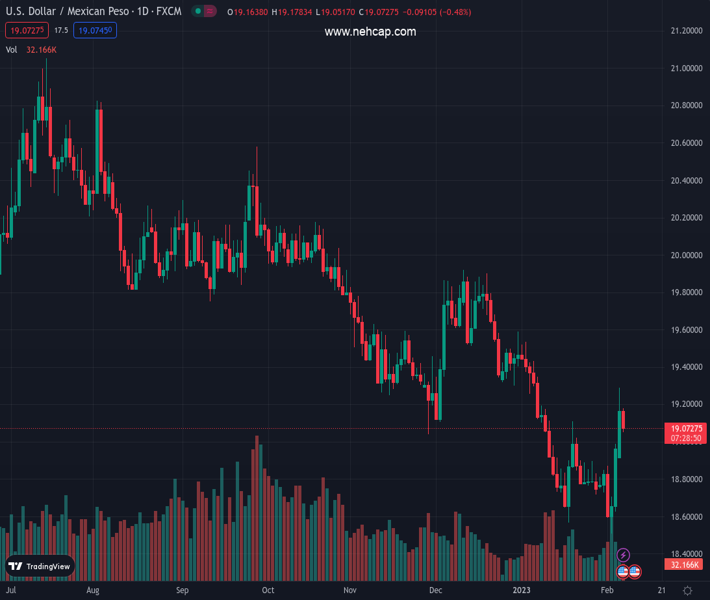The image size is (710, 600).
Task: Click the Jul label on time axis
Action: coord(11,590)
